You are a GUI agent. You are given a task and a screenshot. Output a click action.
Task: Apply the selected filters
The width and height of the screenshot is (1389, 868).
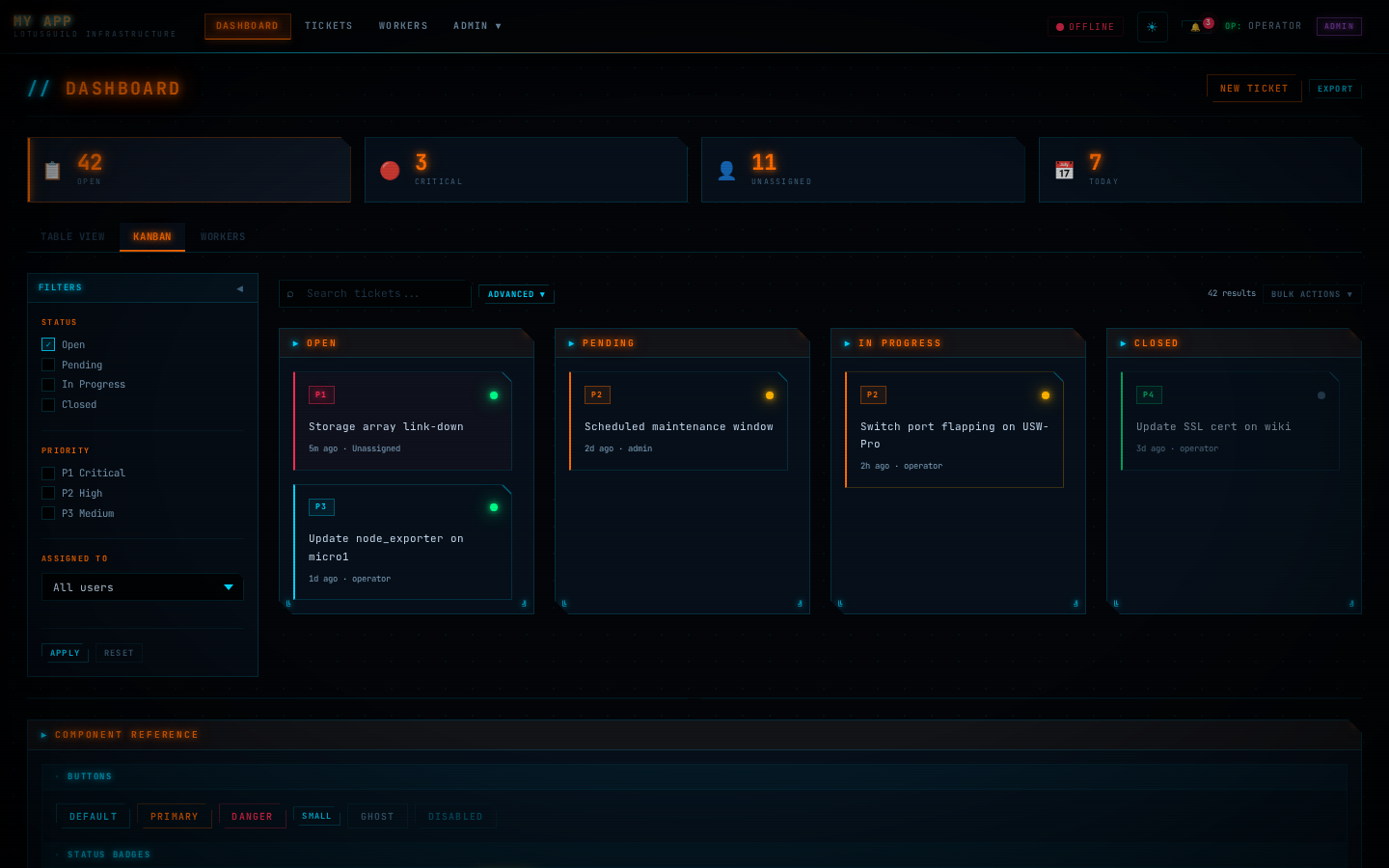pos(65,653)
